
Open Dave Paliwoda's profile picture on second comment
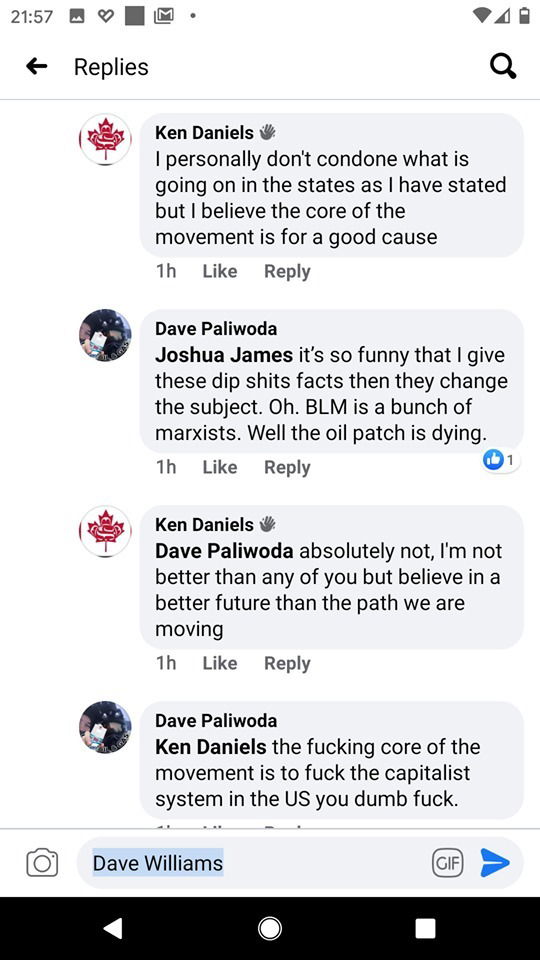[105, 335]
